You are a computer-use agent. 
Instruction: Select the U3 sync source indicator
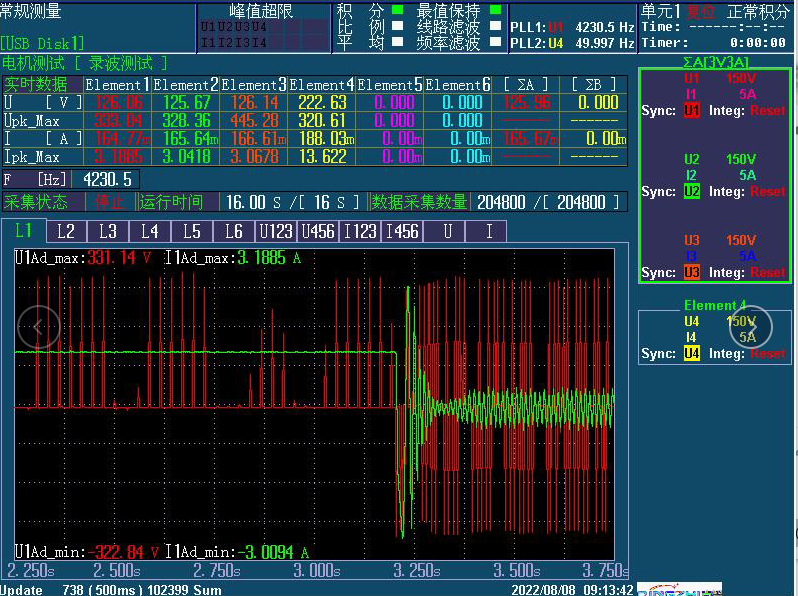click(x=692, y=272)
